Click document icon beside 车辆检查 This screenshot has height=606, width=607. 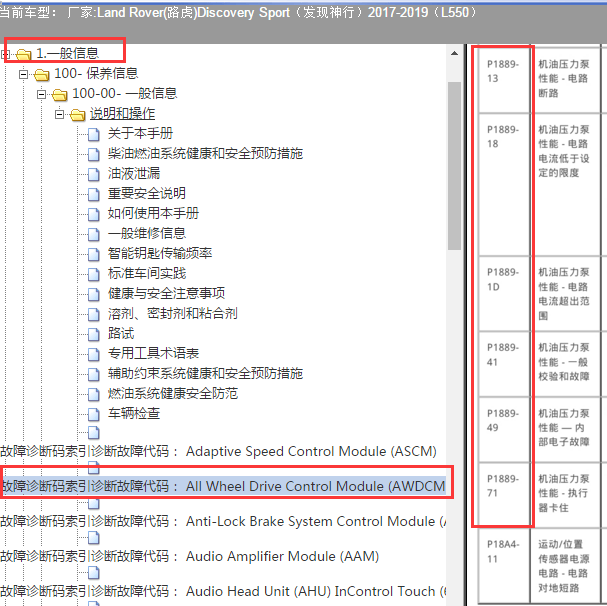coord(94,414)
